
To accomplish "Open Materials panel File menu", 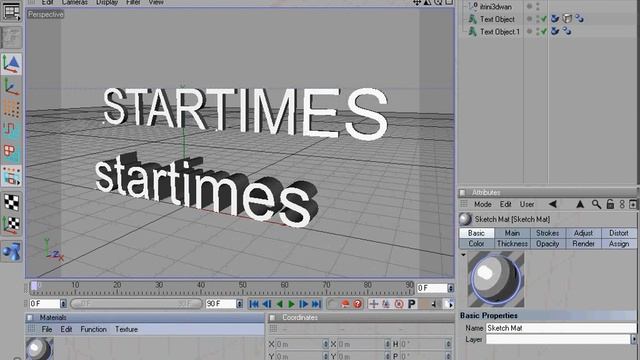I will click(x=47, y=329).
